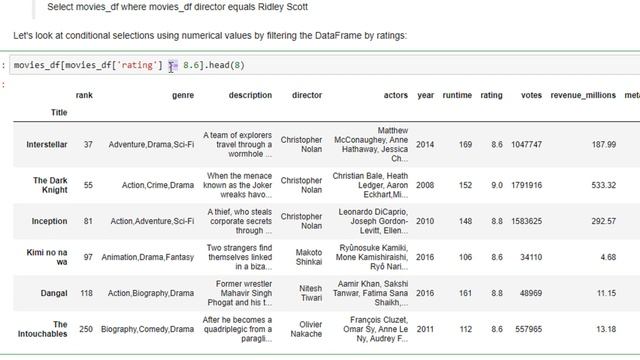Screen dimensions: 640x360
Task: Click revenue value 292.57
Action: click(604, 221)
